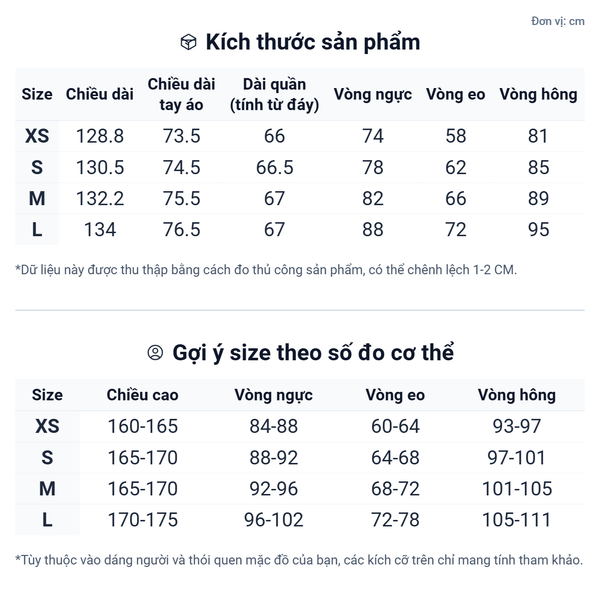The height and width of the screenshot is (600, 600).
Task: Click the 160-165 height range cell
Action: [x=142, y=427]
